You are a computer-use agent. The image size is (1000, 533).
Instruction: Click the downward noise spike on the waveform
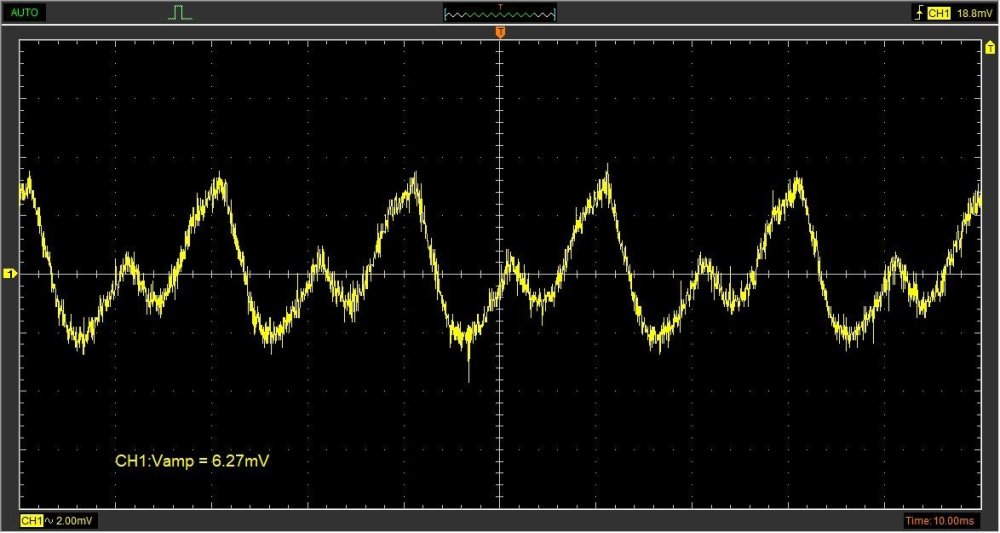[x=468, y=372]
